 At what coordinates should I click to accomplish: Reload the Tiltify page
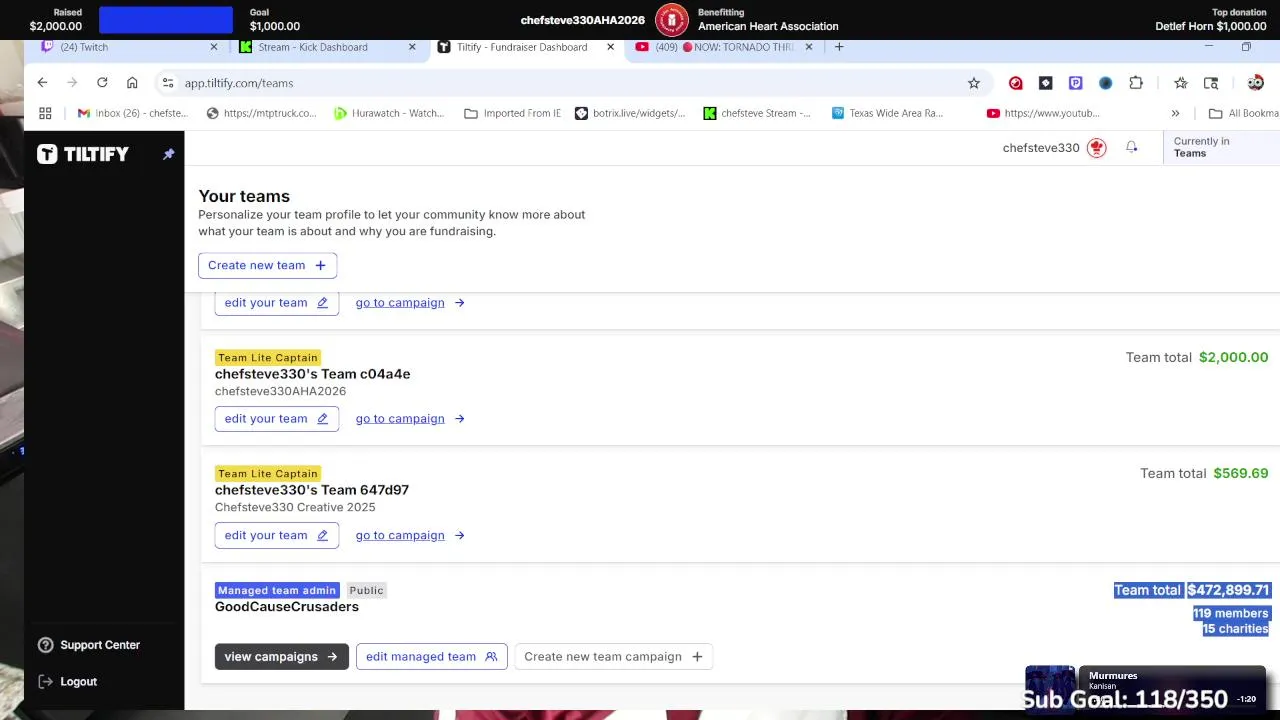(x=102, y=83)
